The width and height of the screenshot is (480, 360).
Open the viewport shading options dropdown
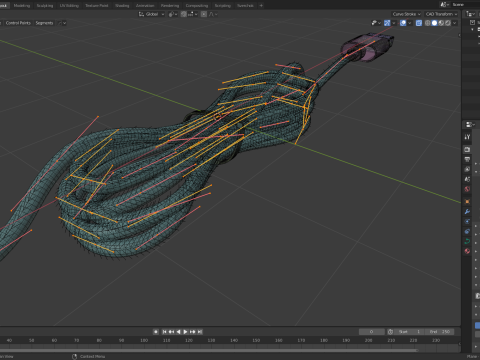click(455, 23)
